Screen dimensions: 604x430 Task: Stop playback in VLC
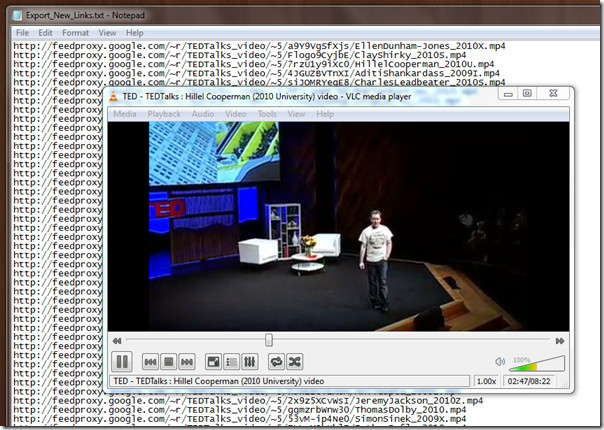168,362
